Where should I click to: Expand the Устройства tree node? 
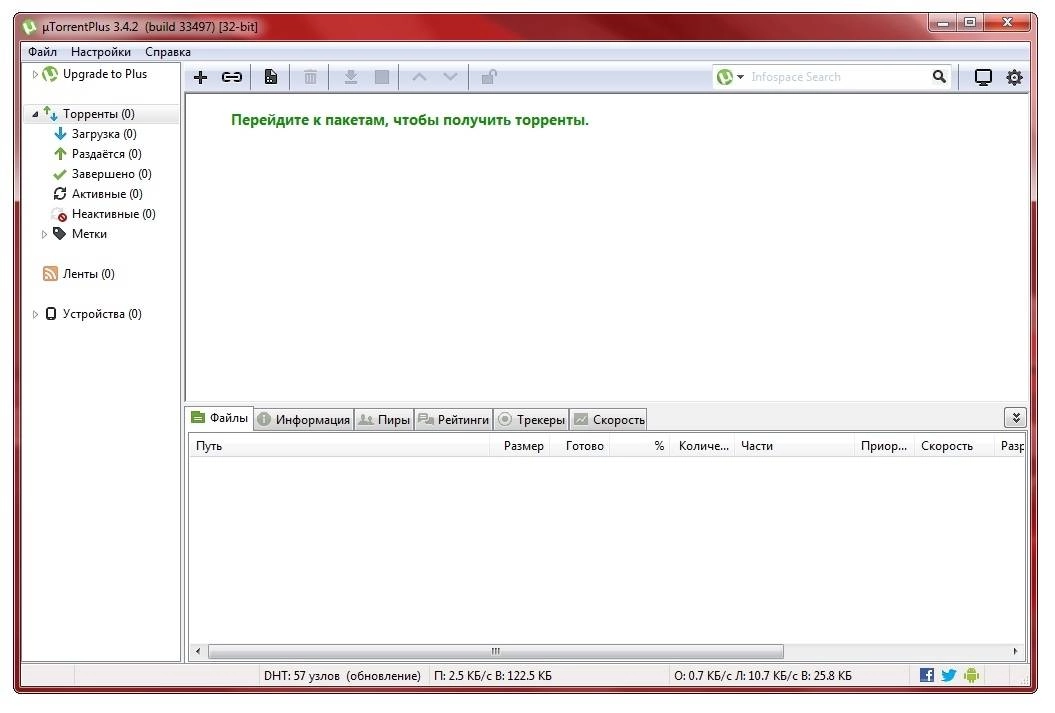[35, 314]
